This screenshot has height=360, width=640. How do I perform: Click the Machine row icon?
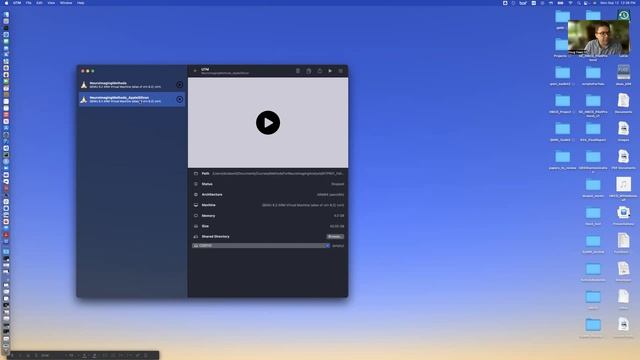tap(196, 205)
